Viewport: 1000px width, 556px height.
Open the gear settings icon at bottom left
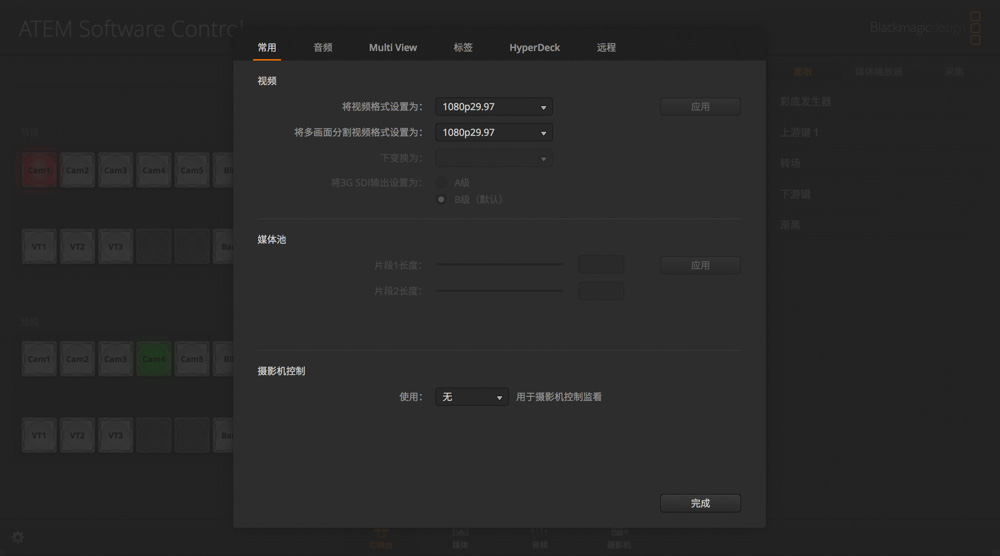18,537
